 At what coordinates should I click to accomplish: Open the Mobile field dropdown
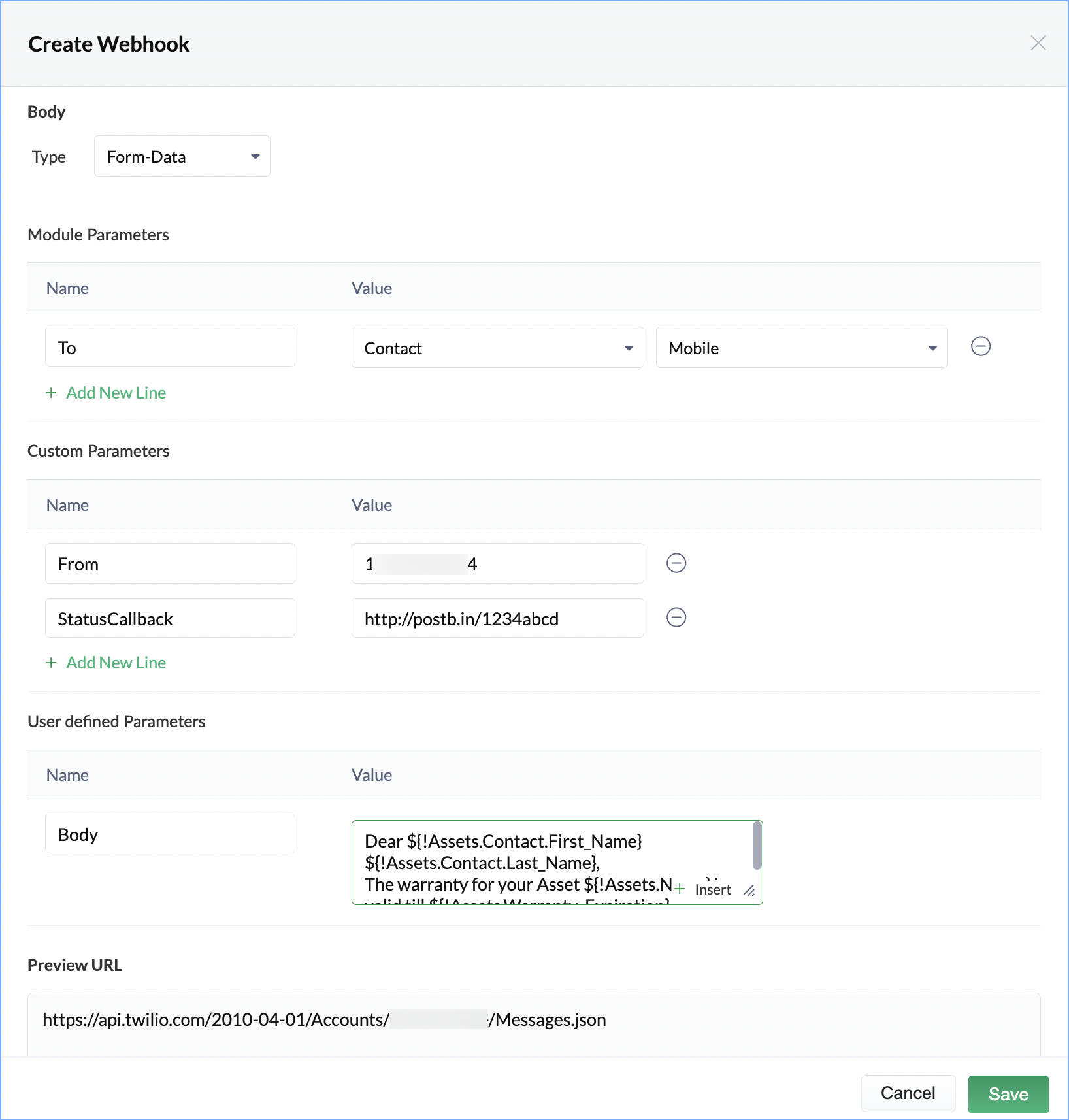pyautogui.click(x=801, y=348)
